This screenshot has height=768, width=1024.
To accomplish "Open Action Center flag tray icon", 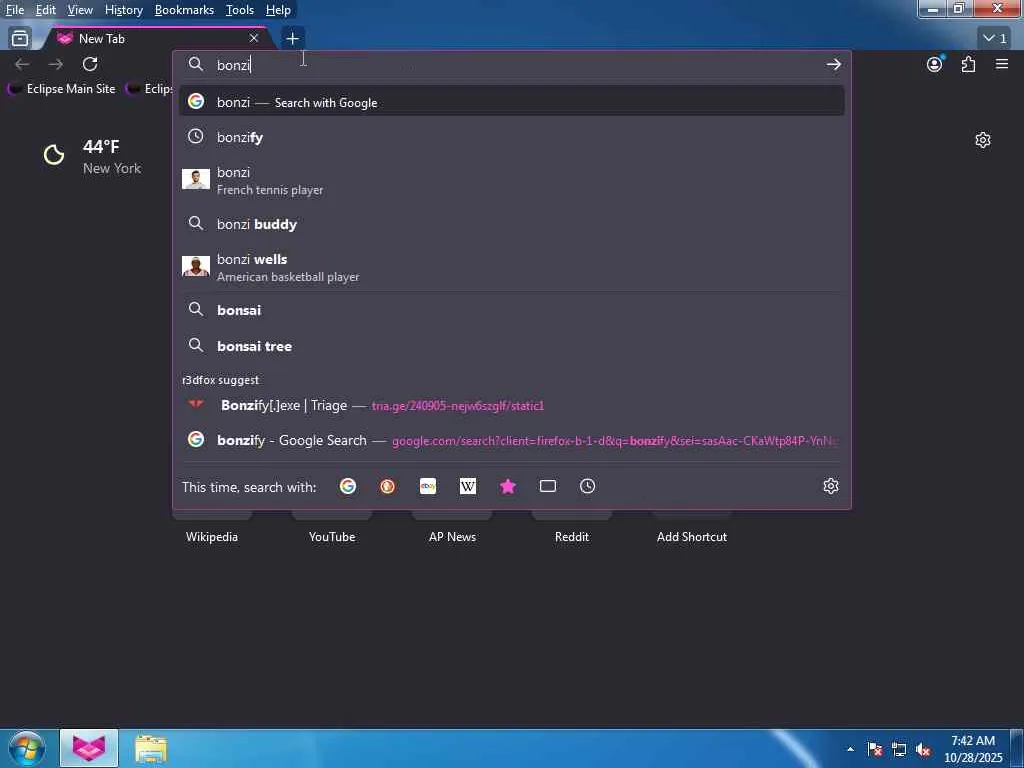I will [x=874, y=750].
